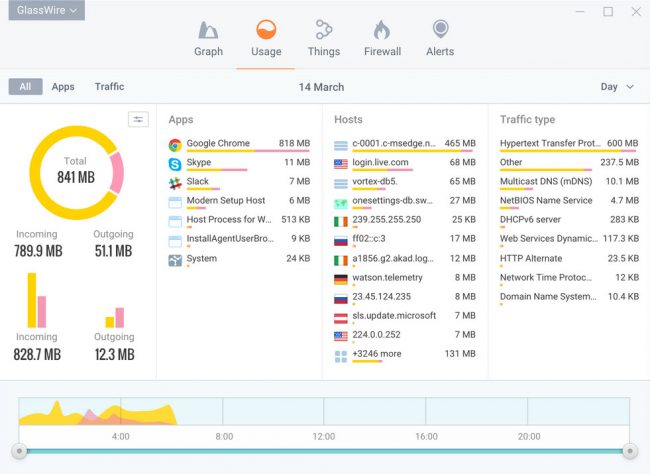Switch to the Usage tab
The width and height of the screenshot is (650, 474).
(266, 38)
